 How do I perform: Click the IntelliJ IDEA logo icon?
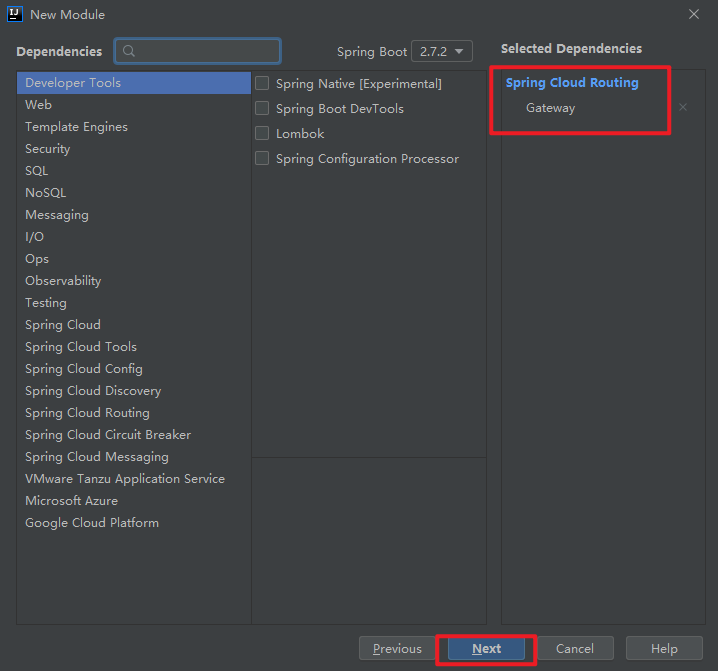click(15, 14)
